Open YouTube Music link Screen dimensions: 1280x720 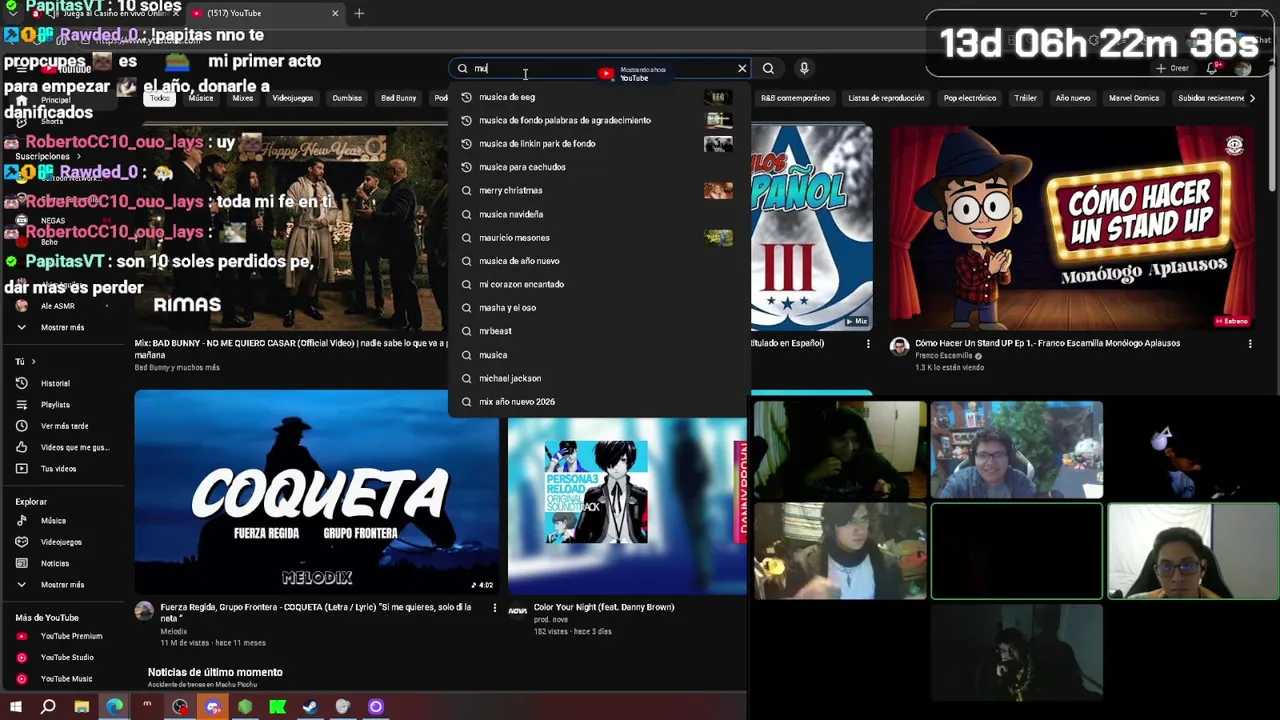pos(65,679)
